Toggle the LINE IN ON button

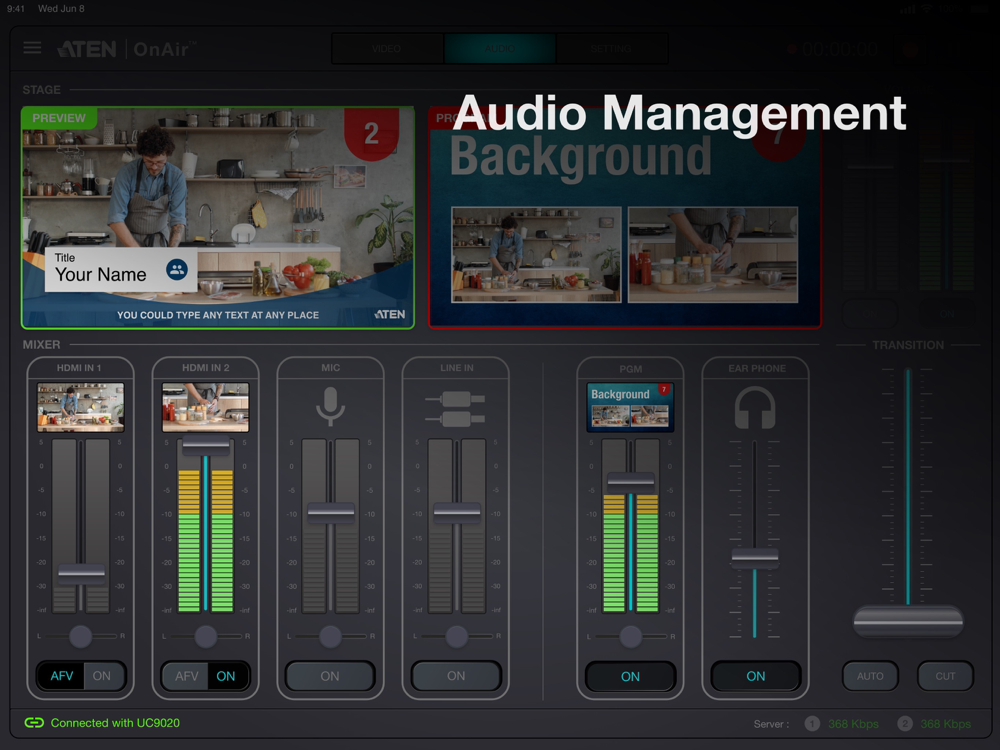pyautogui.click(x=456, y=676)
